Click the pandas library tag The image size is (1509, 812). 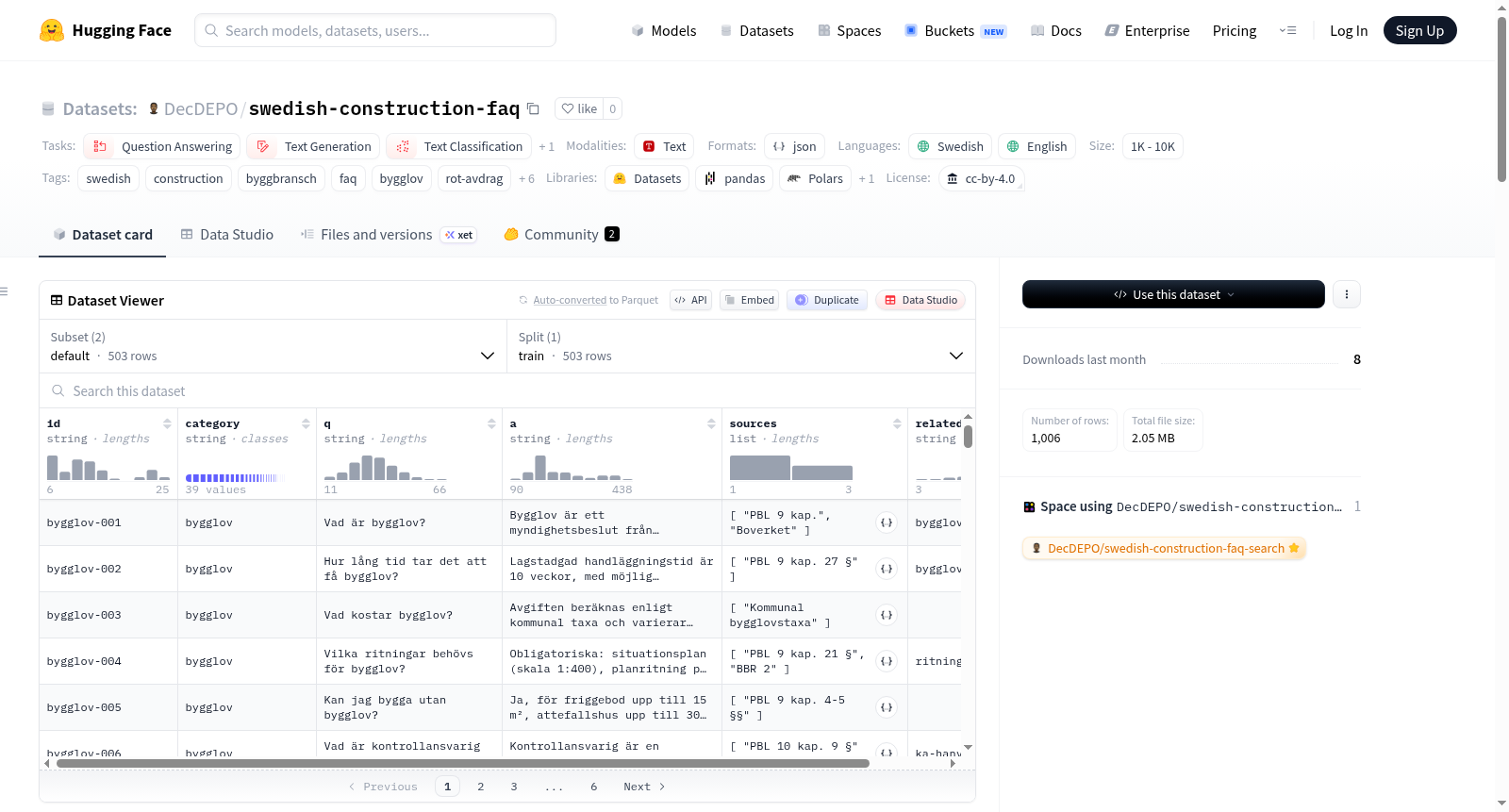[x=735, y=178]
